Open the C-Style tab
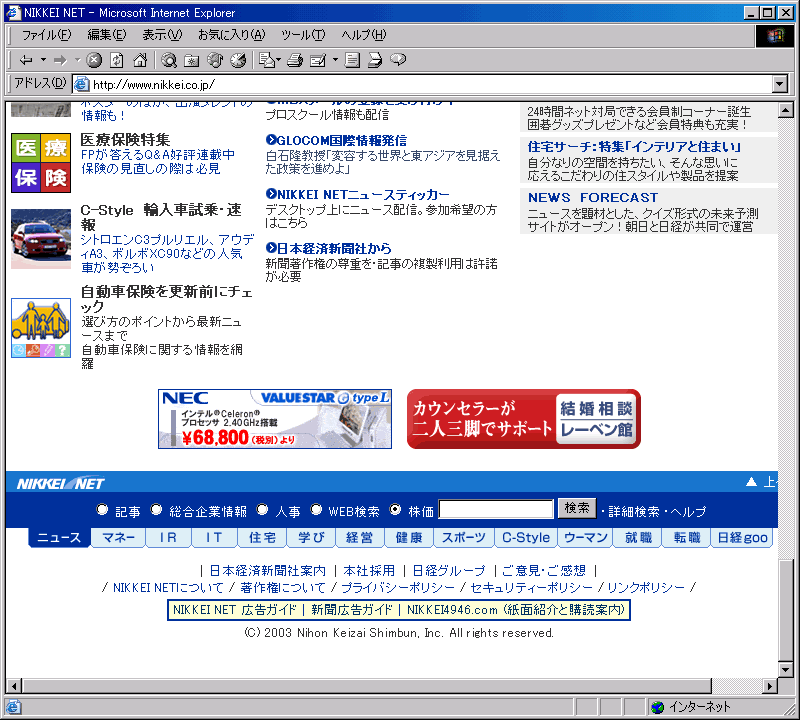This screenshot has height=720, width=800. [x=526, y=538]
